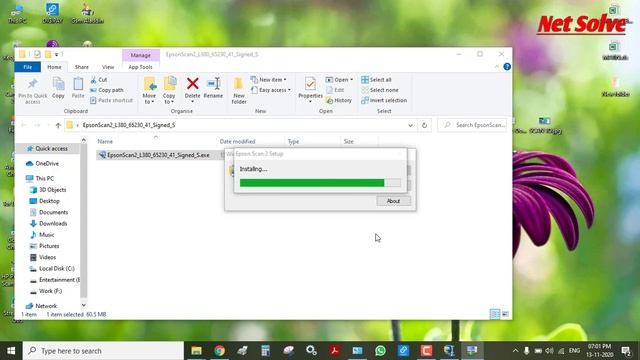Screen dimensions: 640x360
Task: Open Chrome from the taskbar
Action: click(220, 351)
